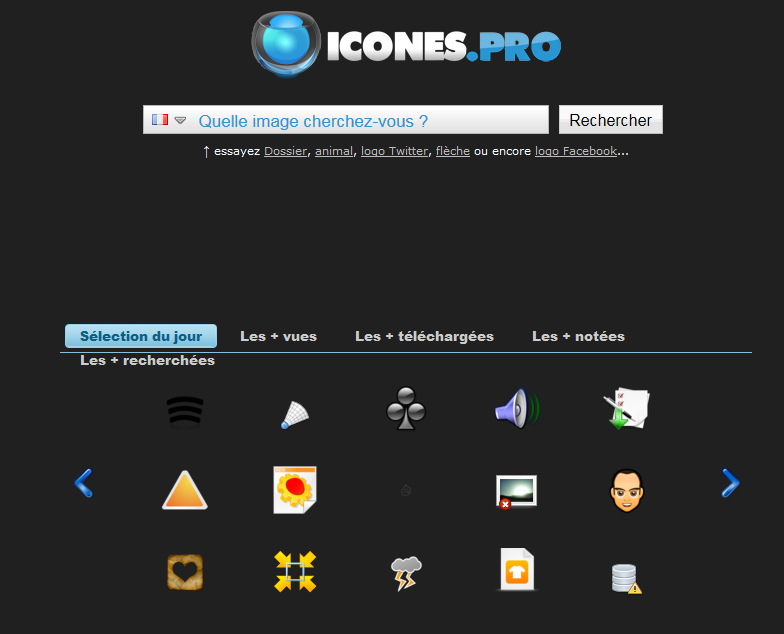784x634 pixels.
Task: Click the orange triangle icon
Action: (x=185, y=490)
